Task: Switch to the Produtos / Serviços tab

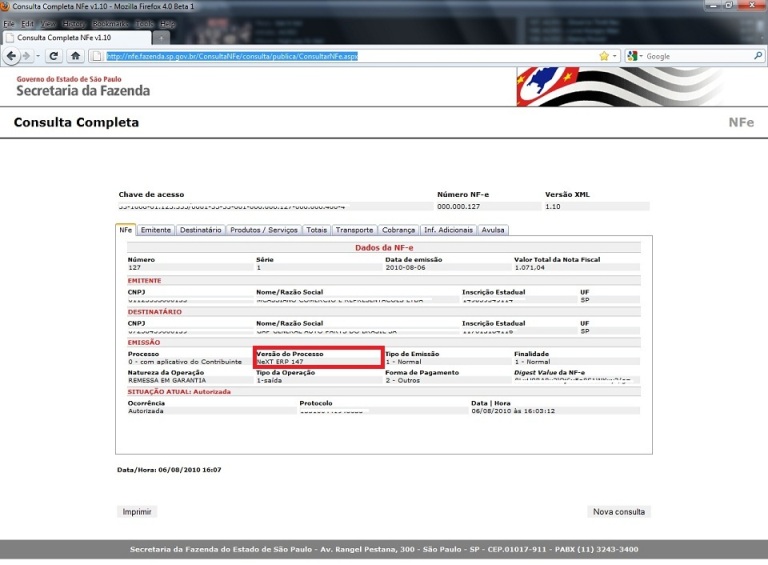Action: pyautogui.click(x=264, y=230)
